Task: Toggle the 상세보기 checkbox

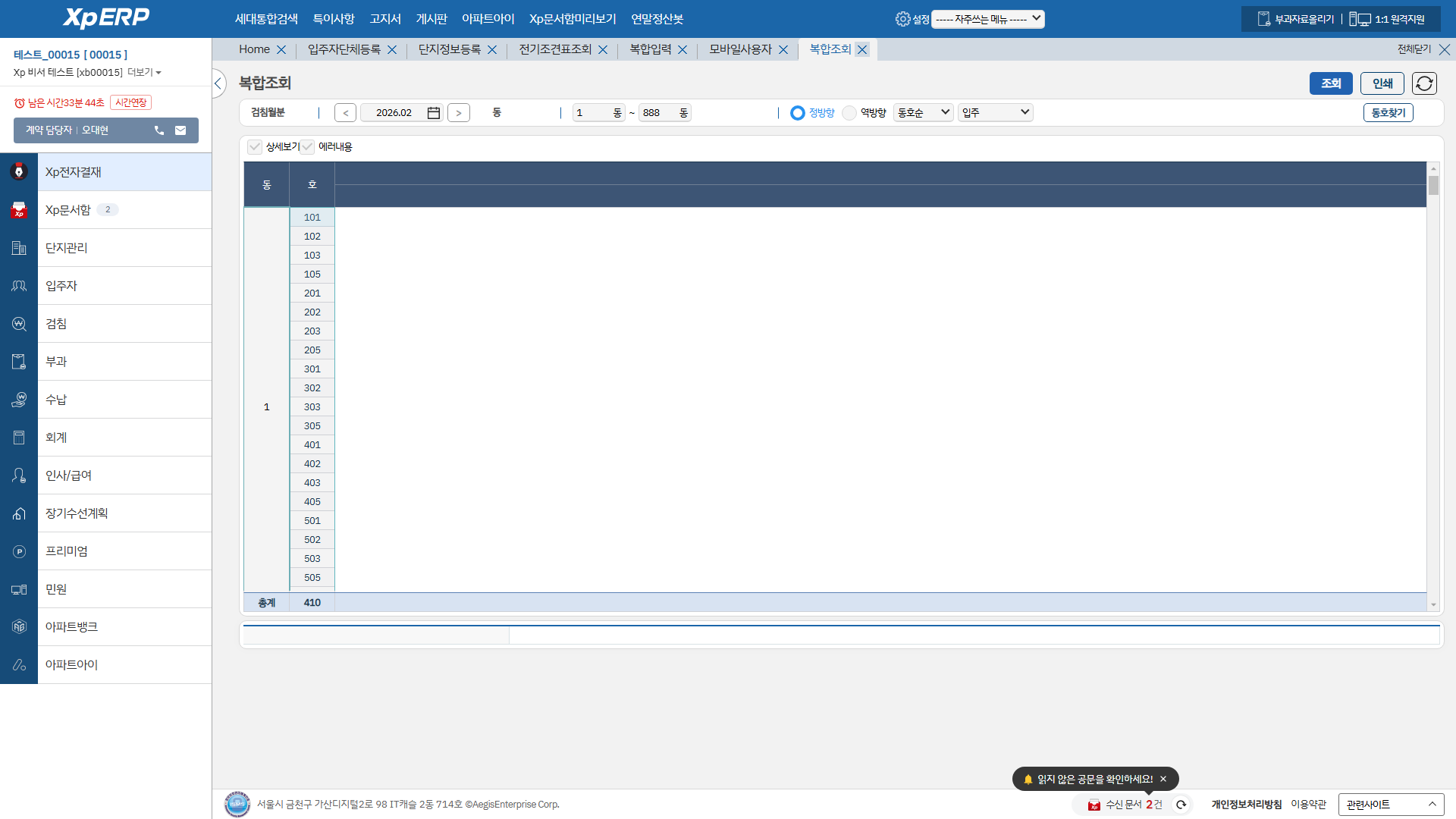Action: 255,147
